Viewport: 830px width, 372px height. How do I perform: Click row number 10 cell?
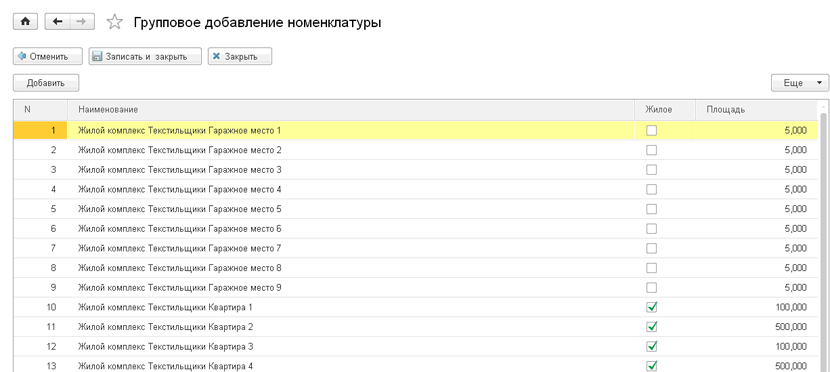[40, 307]
